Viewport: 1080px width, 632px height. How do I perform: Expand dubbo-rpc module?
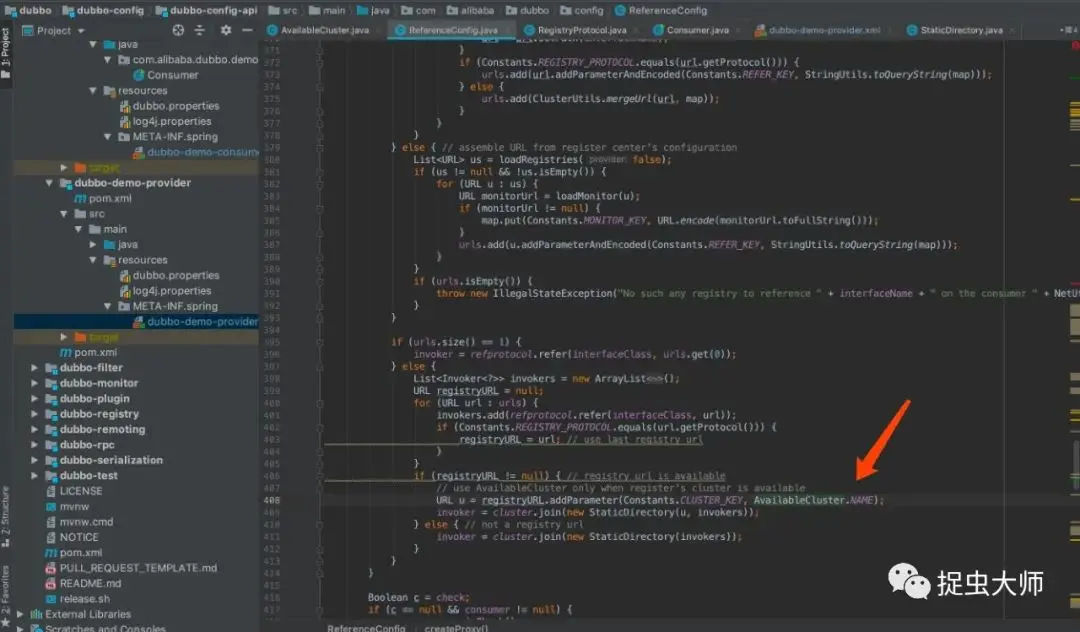point(34,445)
